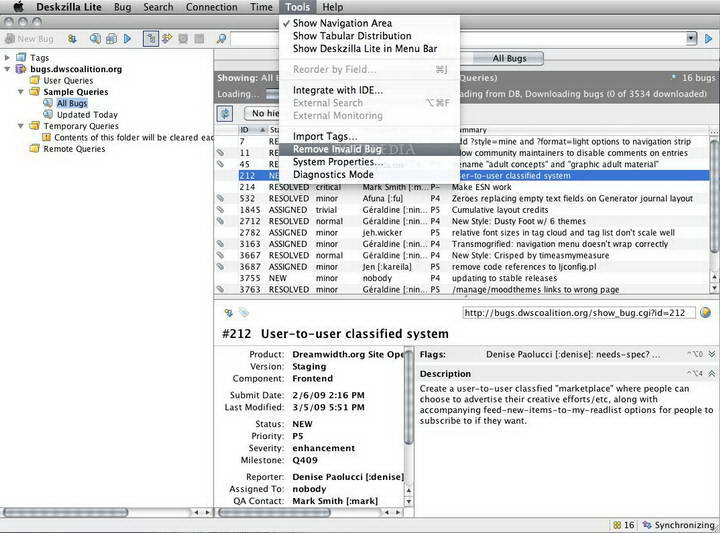Viewport: 720px width, 533px height.
Task: Collapse the Description section chevron
Action: click(712, 373)
